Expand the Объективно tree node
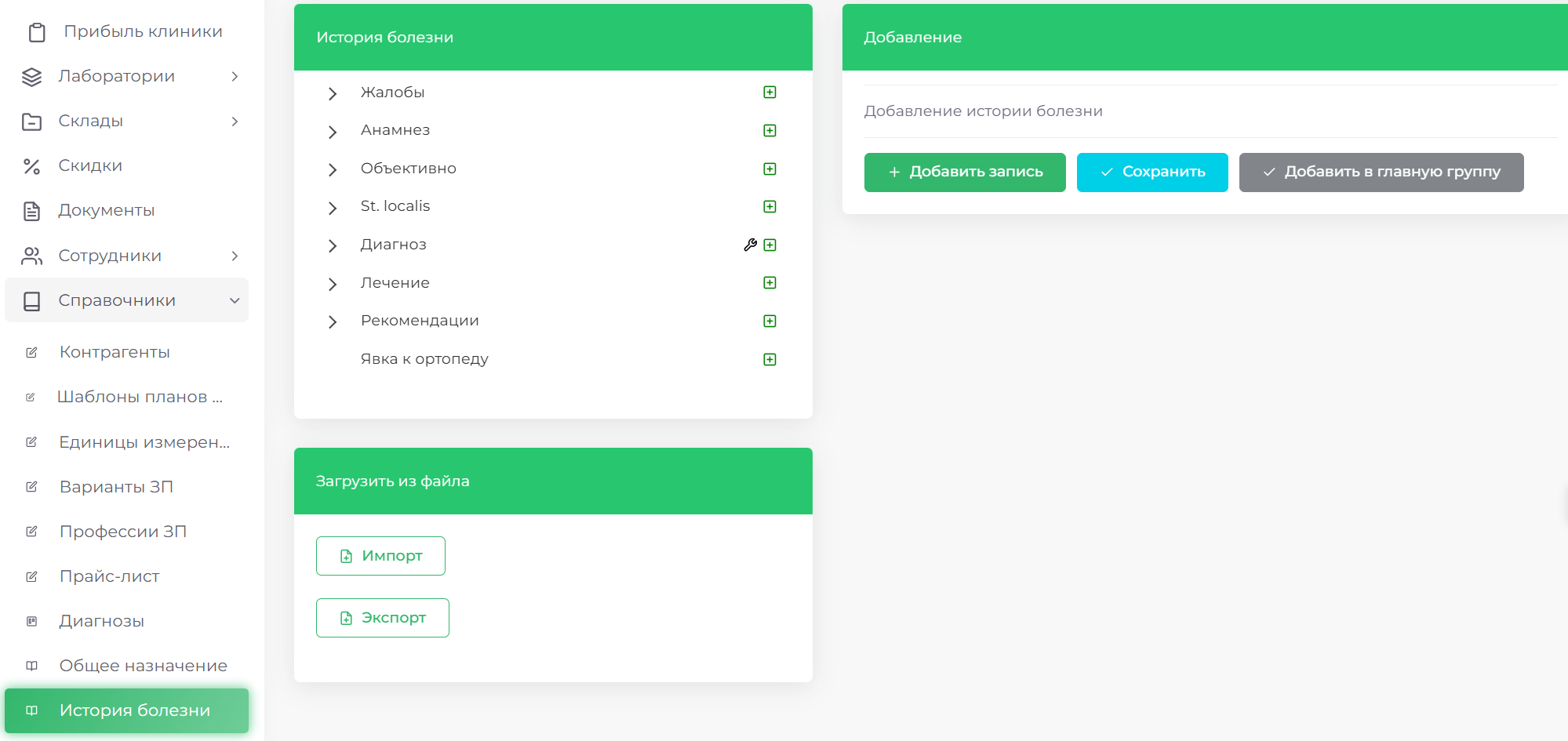 coord(333,169)
